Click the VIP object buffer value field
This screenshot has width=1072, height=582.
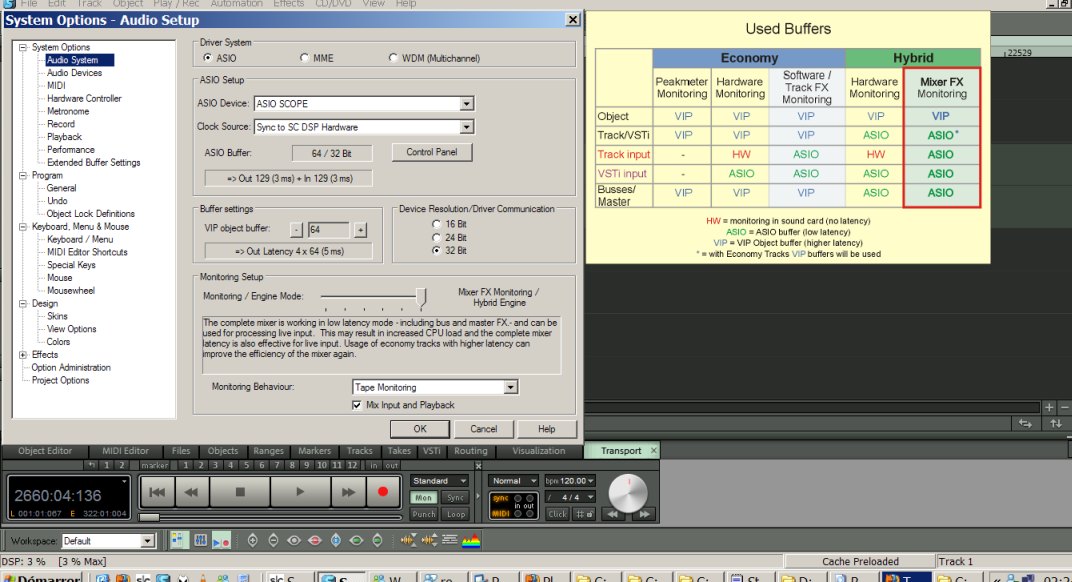coord(328,230)
